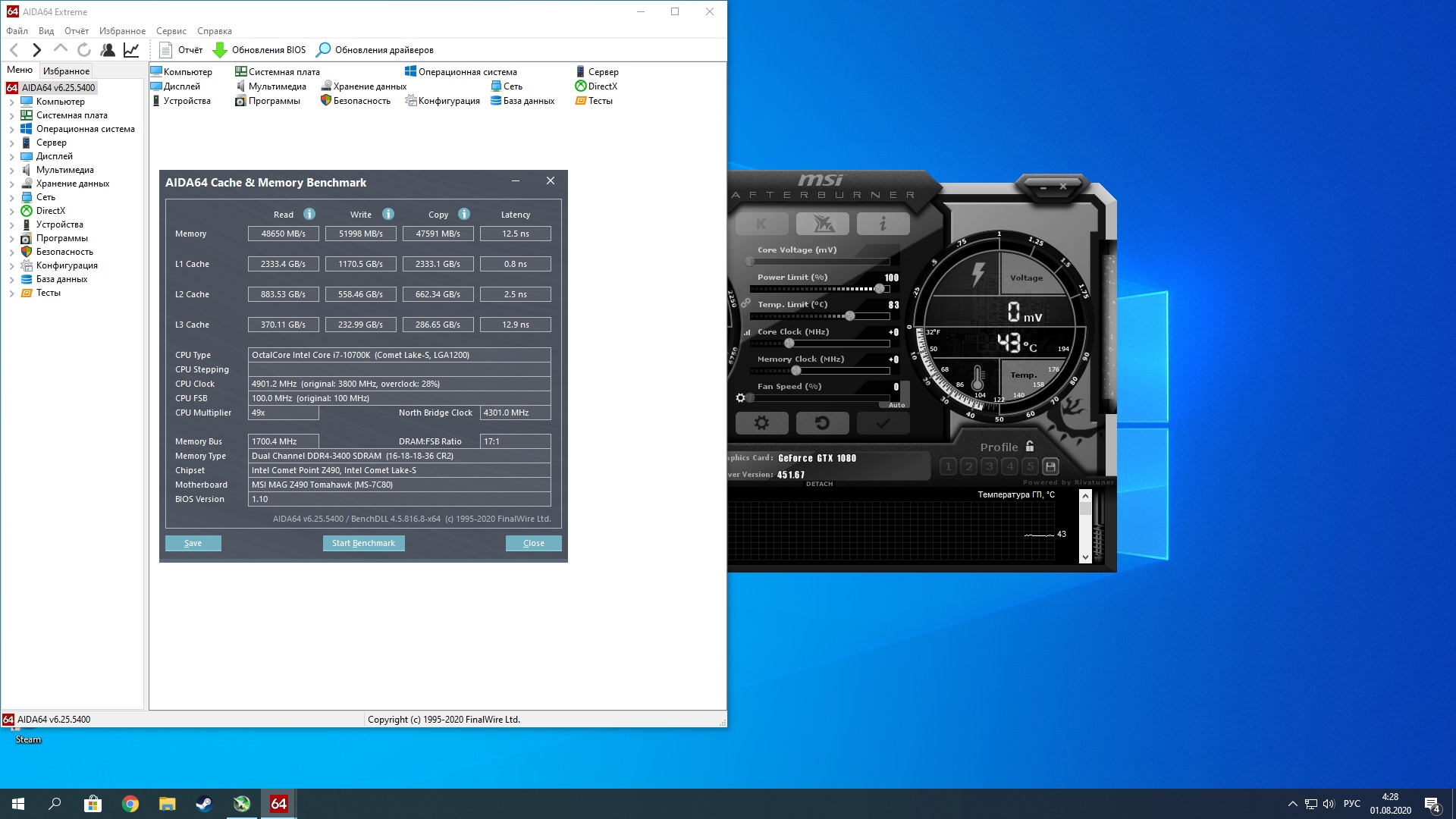This screenshot has height=819, width=1456.
Task: Open the Отчёт report toolbar button
Action: [181, 50]
